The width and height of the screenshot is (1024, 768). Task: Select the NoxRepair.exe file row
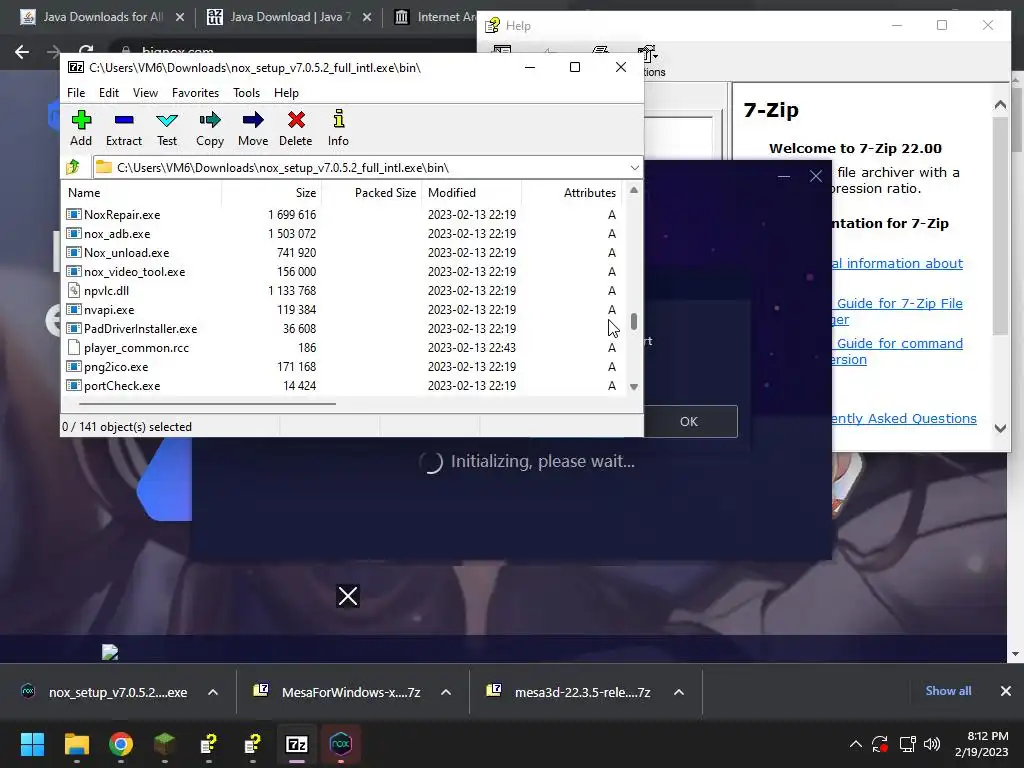[343, 214]
